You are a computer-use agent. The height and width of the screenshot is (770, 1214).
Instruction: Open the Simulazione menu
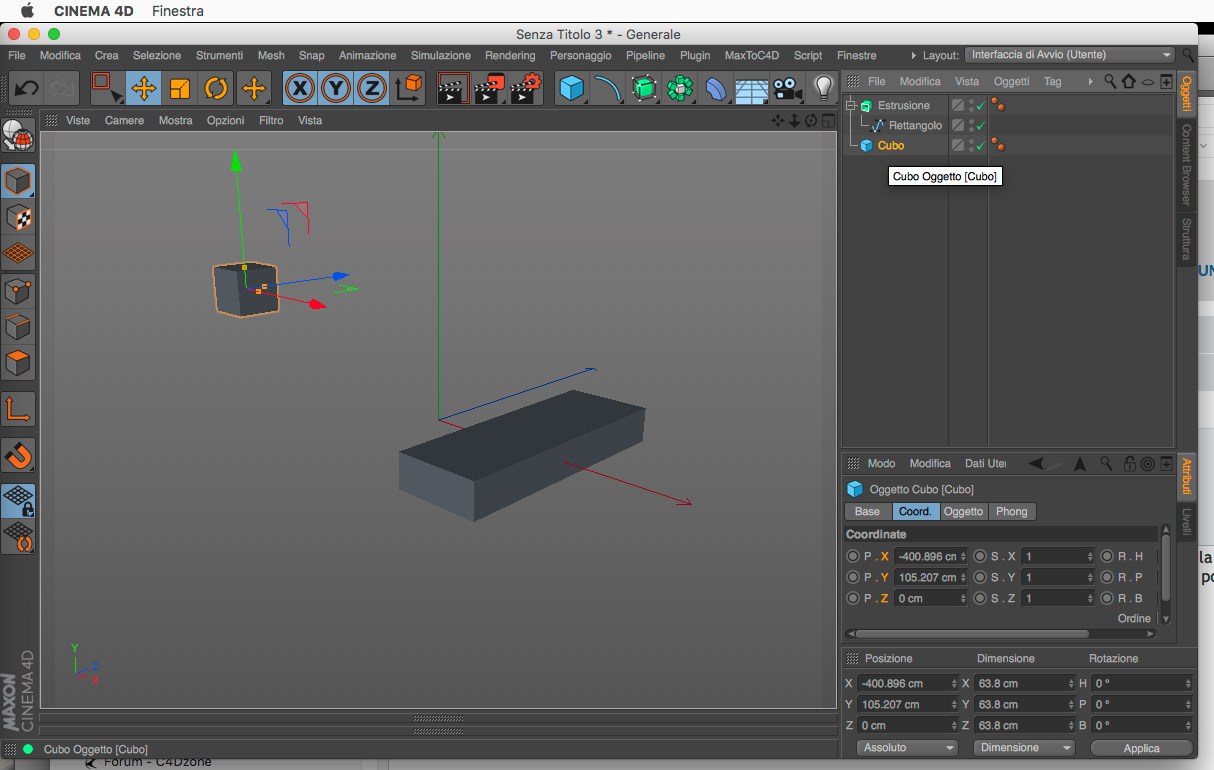[440, 55]
